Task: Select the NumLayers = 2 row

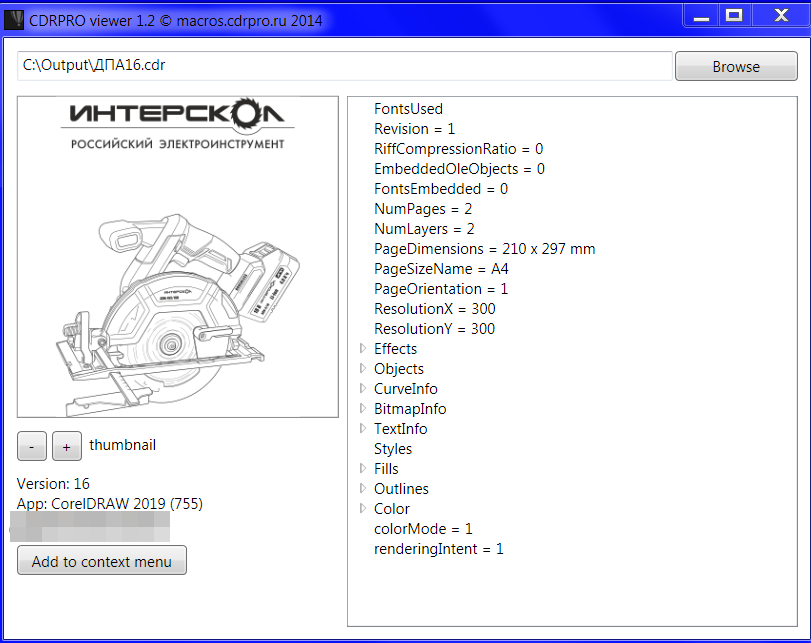Action: [x=424, y=229]
